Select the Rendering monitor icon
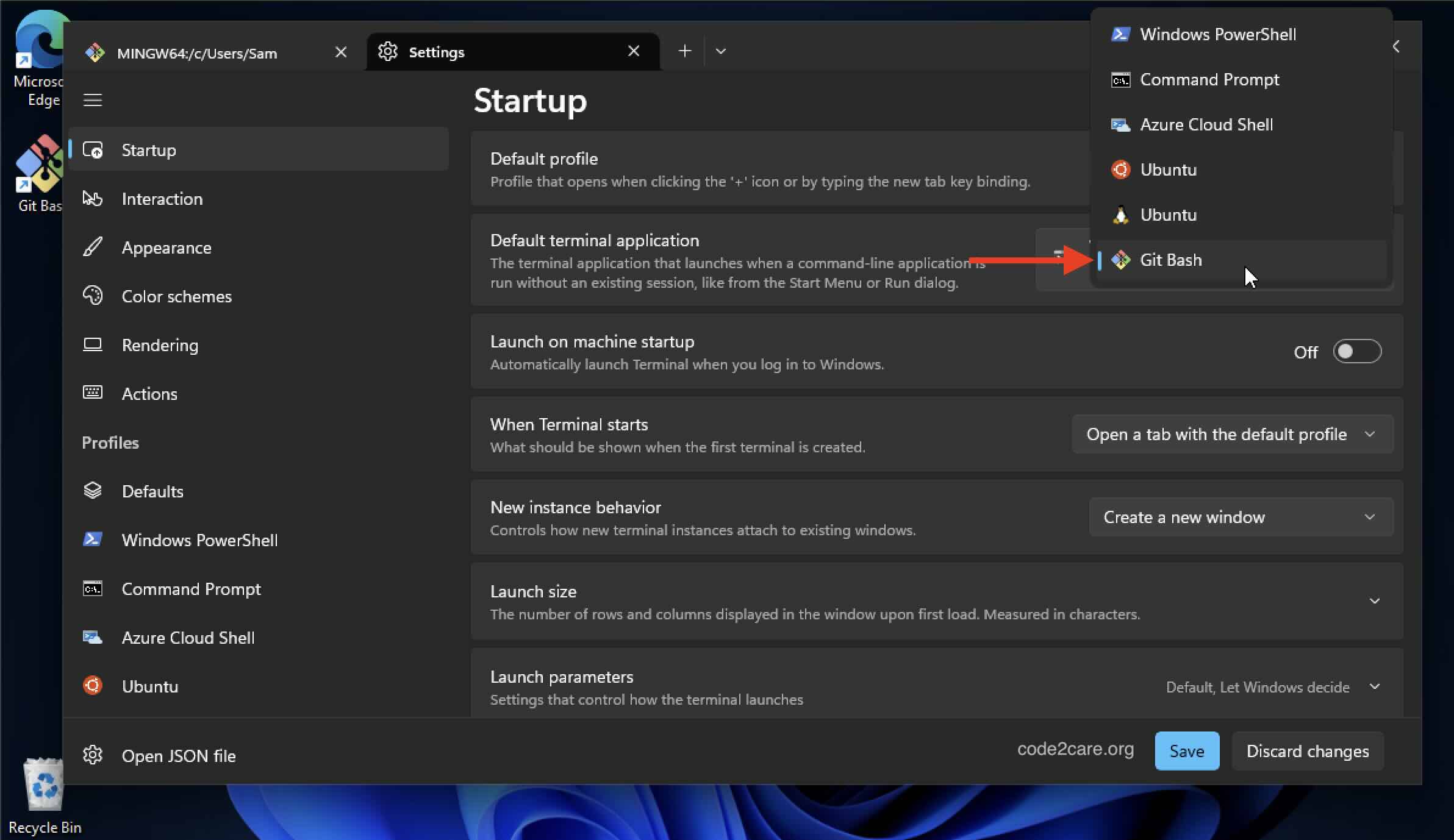Screen dimensions: 1454x840 [x=92, y=345]
